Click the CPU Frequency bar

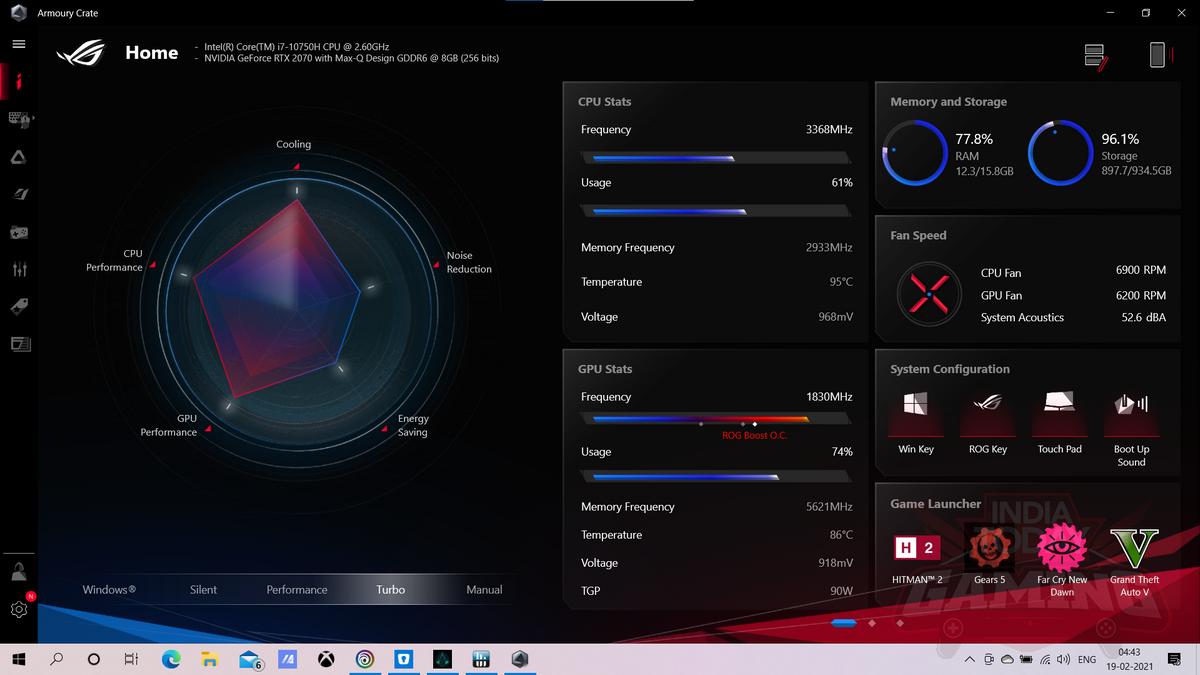pos(716,158)
